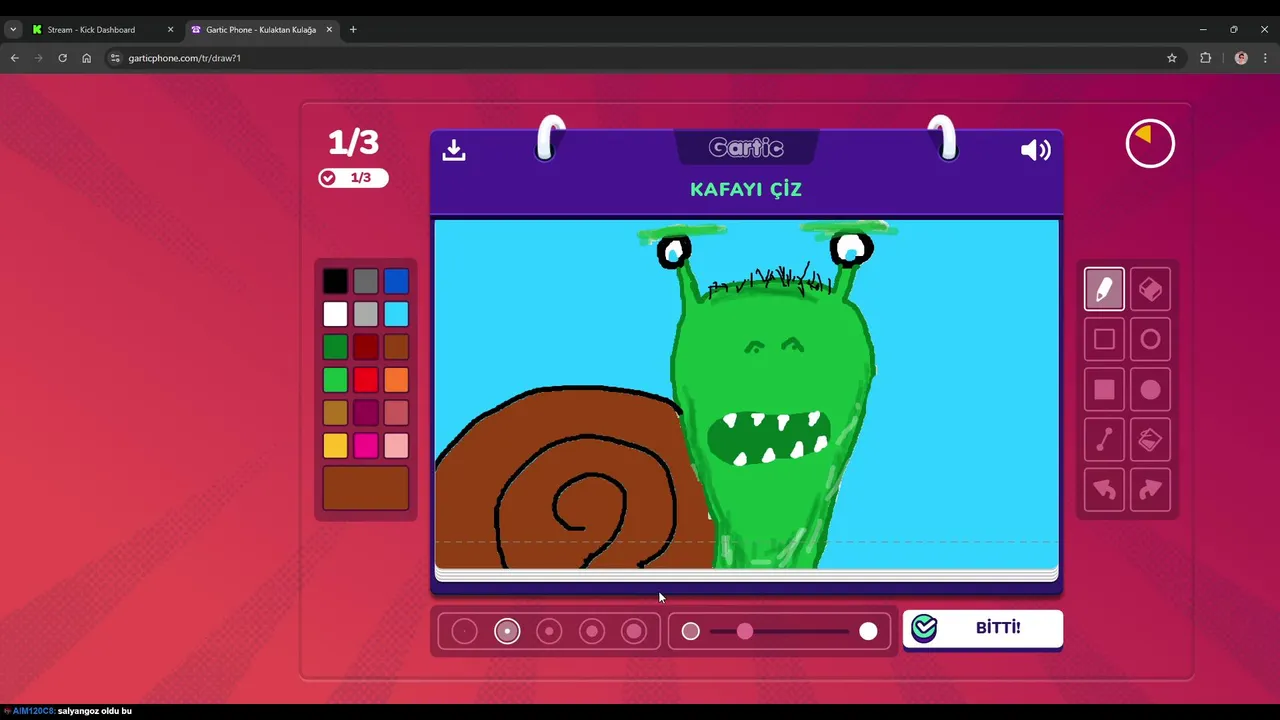Open a new browser tab

pos(353,30)
